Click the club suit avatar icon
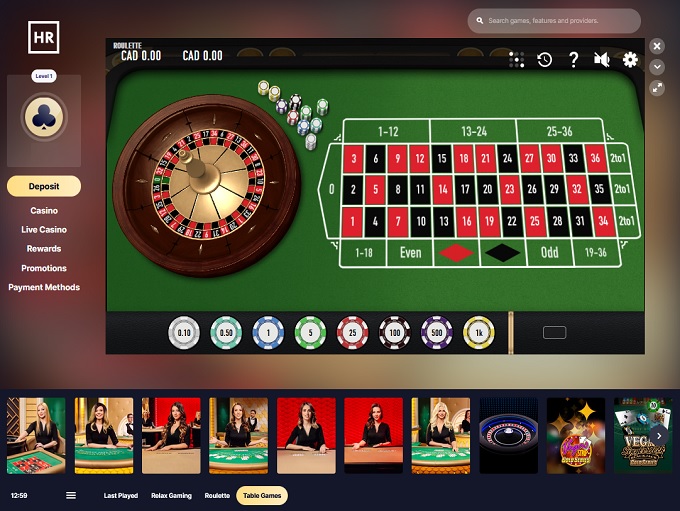Image resolution: width=680 pixels, height=511 pixels. coord(44,117)
